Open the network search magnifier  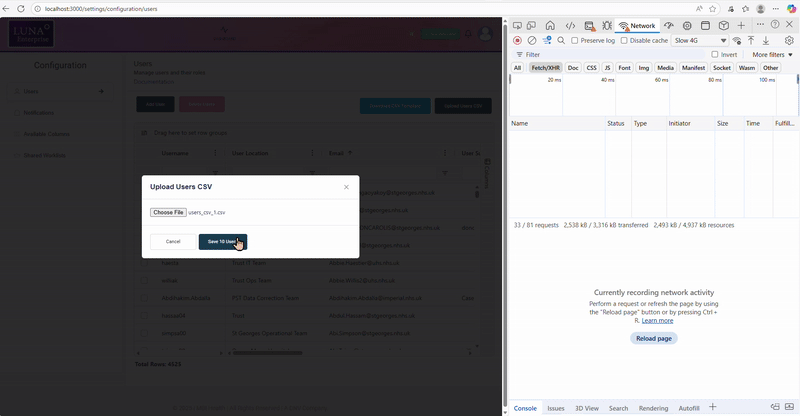click(561, 40)
